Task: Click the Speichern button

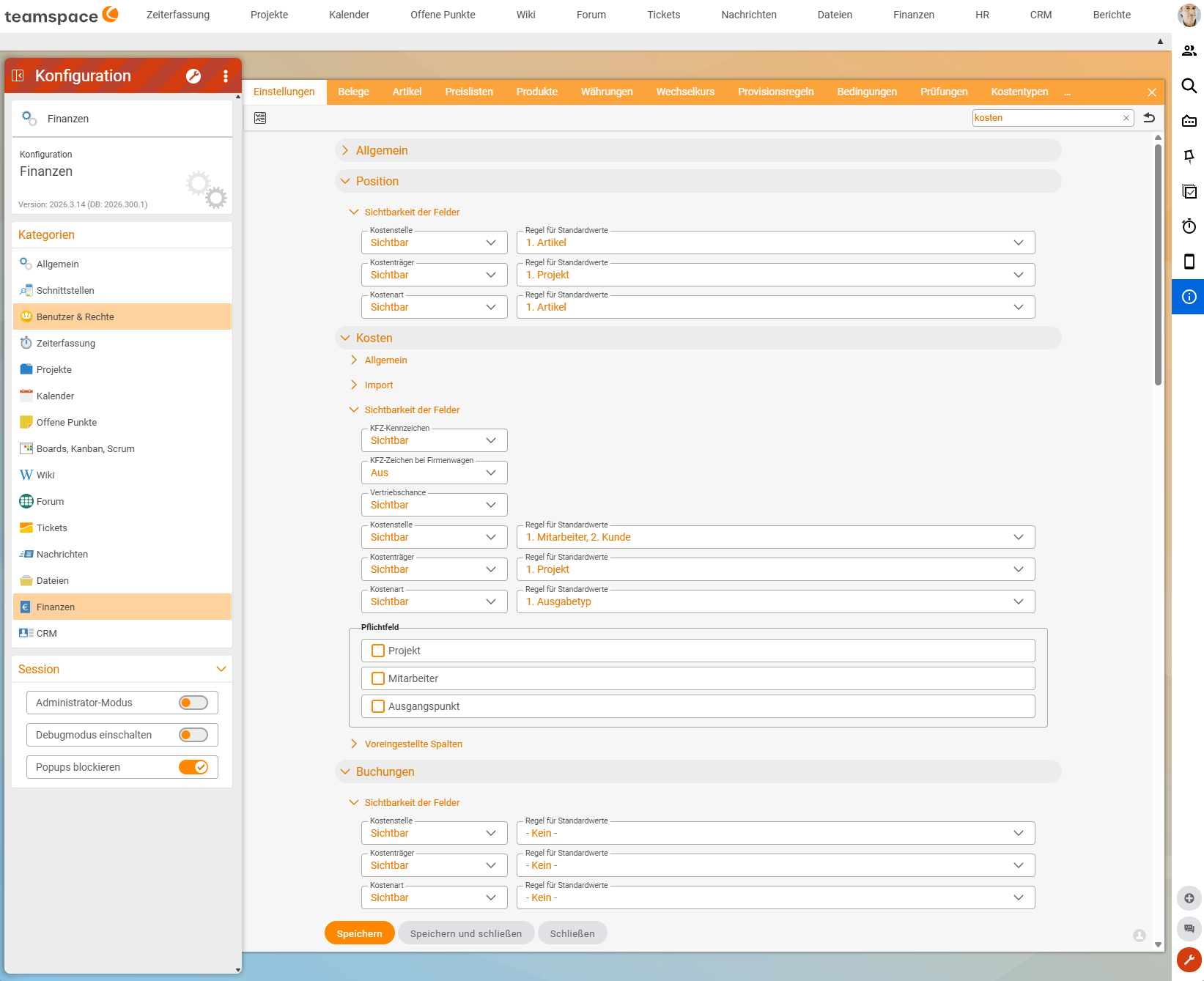Action: [x=359, y=933]
